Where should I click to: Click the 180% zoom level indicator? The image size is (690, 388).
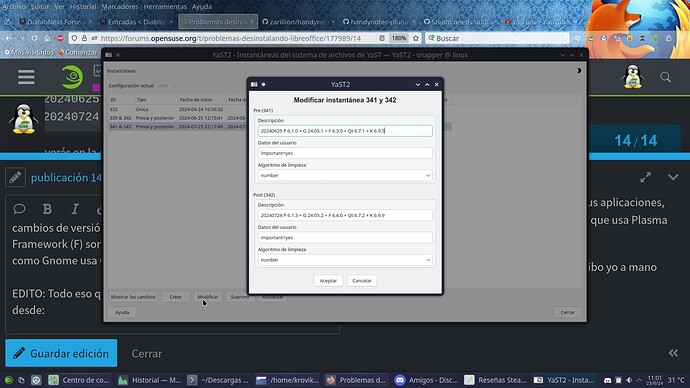tap(399, 38)
